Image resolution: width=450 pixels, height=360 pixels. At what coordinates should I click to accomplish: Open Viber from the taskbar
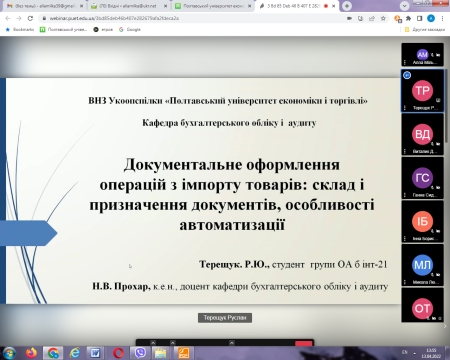tap(140, 352)
